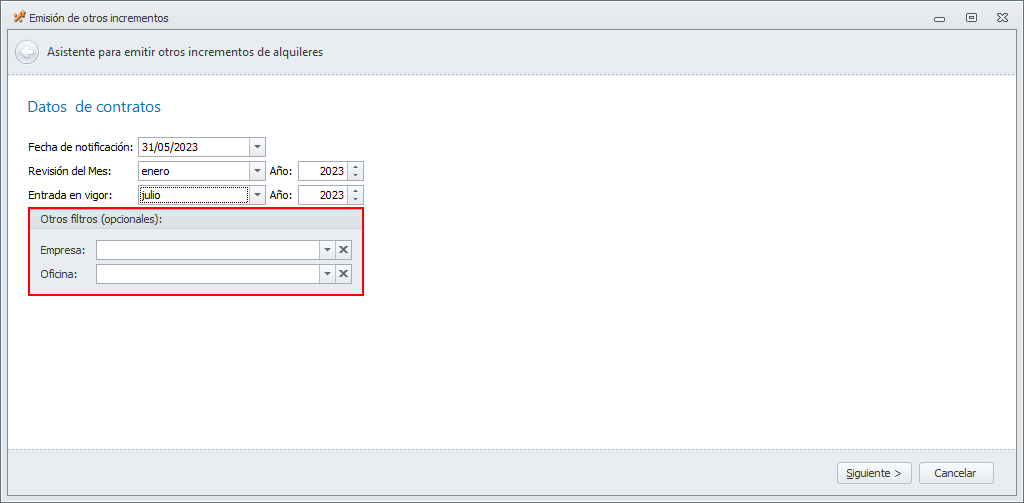
Task: Open the Revisión del Mes month dropdown
Action: (x=257, y=171)
